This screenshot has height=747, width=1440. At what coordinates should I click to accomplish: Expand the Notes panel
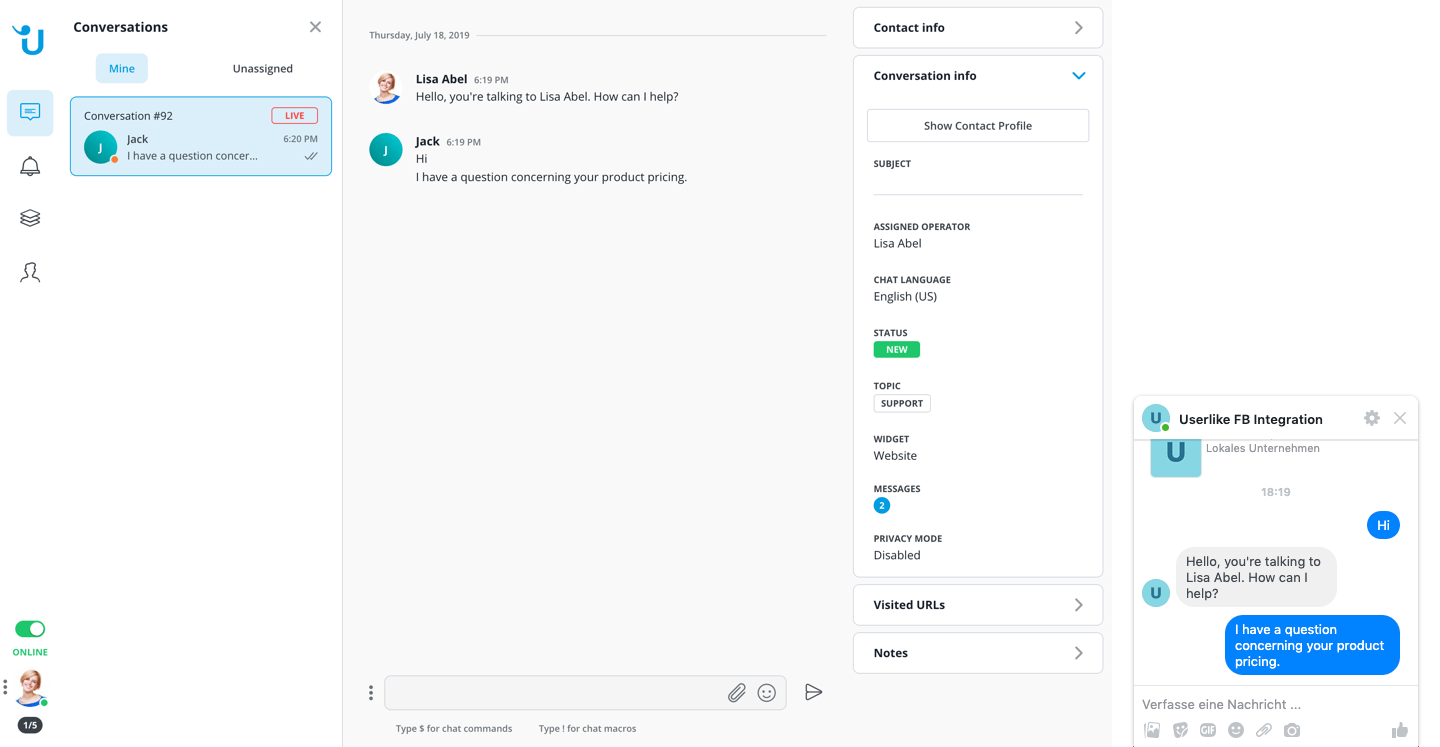pos(977,653)
